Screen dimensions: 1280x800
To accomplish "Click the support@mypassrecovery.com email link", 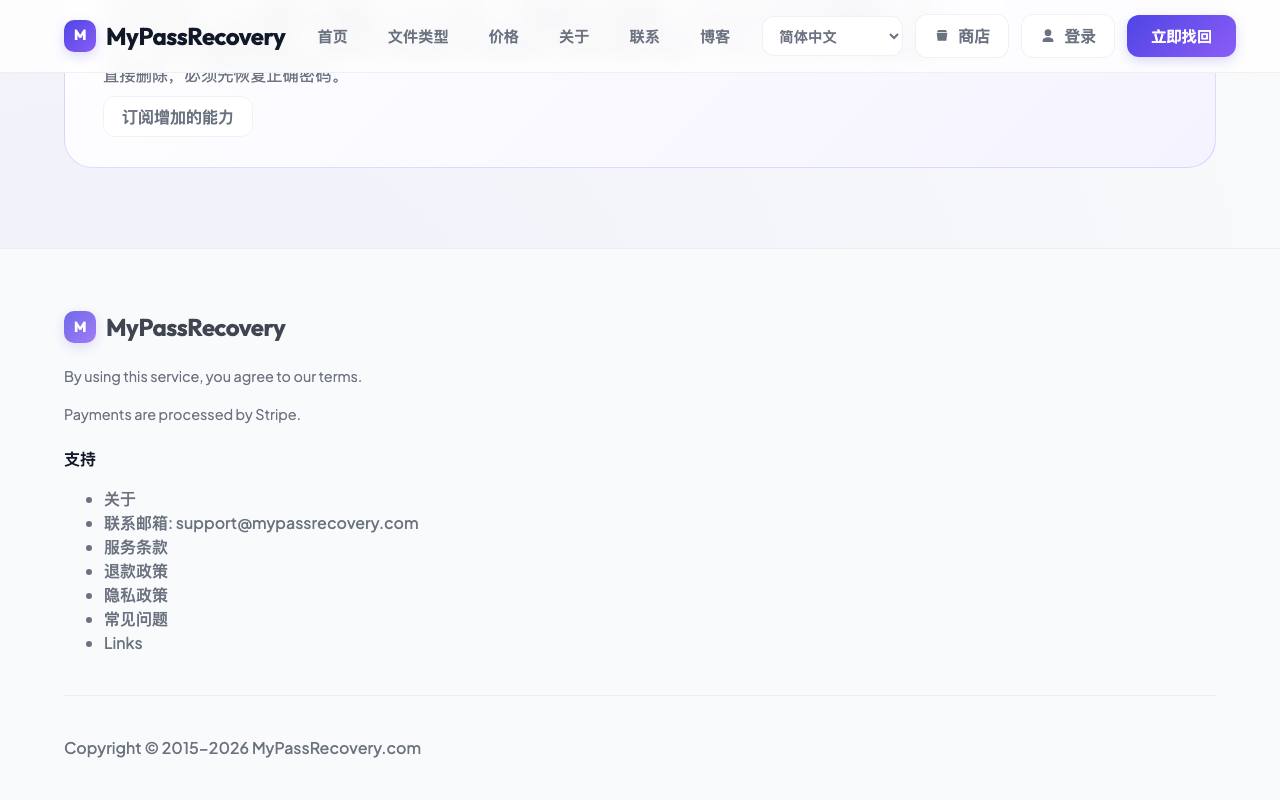I will click(297, 523).
